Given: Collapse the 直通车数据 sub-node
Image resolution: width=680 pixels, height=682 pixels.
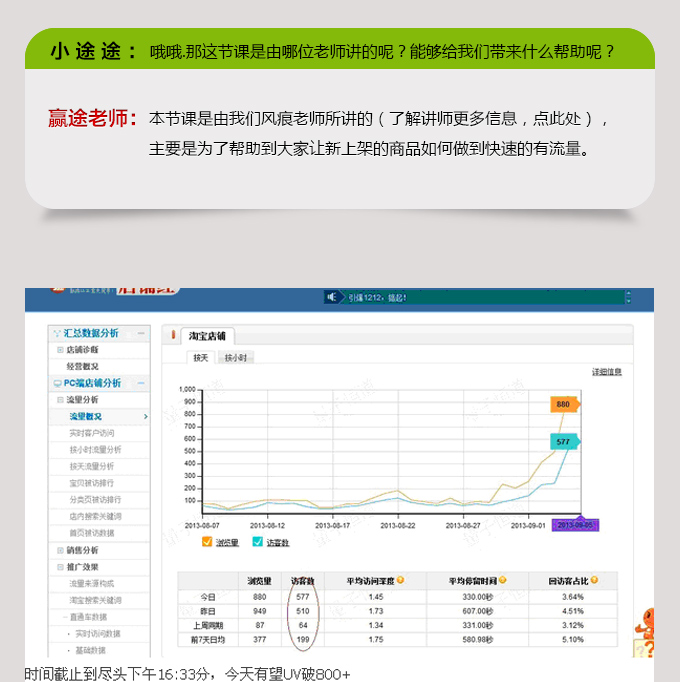Looking at the screenshot, I should (65, 617).
